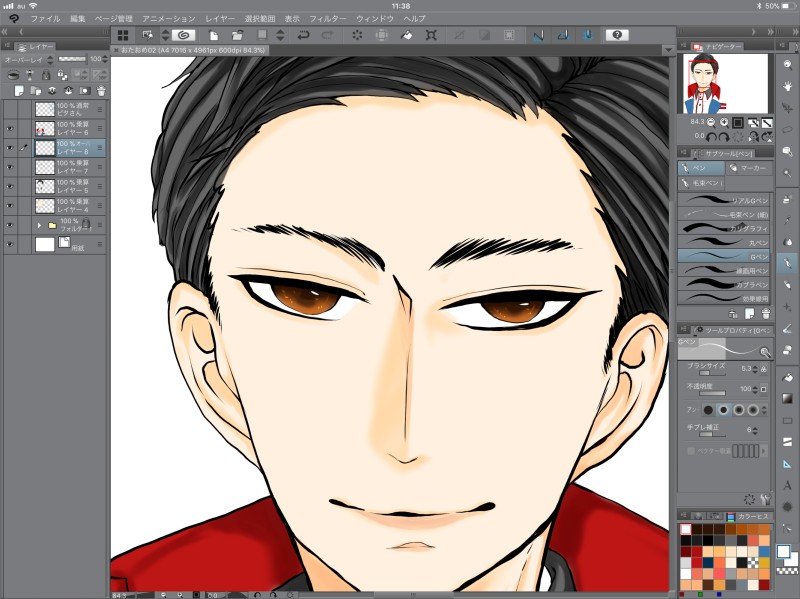This screenshot has height=599, width=800.
Task: Collapse right panel with double-arrow
Action: [x=770, y=32]
